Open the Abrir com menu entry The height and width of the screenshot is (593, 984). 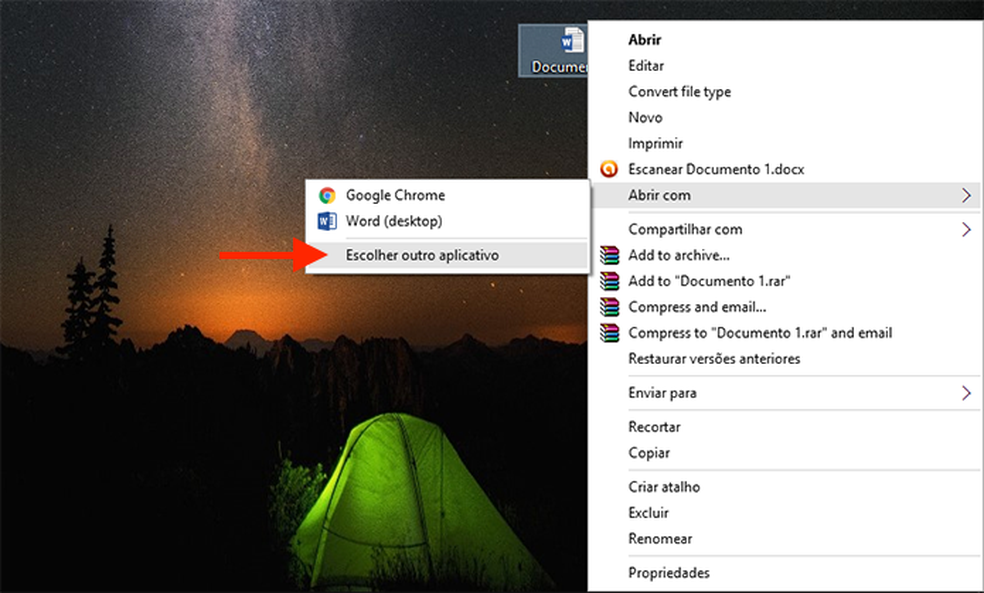pyautogui.click(x=786, y=195)
